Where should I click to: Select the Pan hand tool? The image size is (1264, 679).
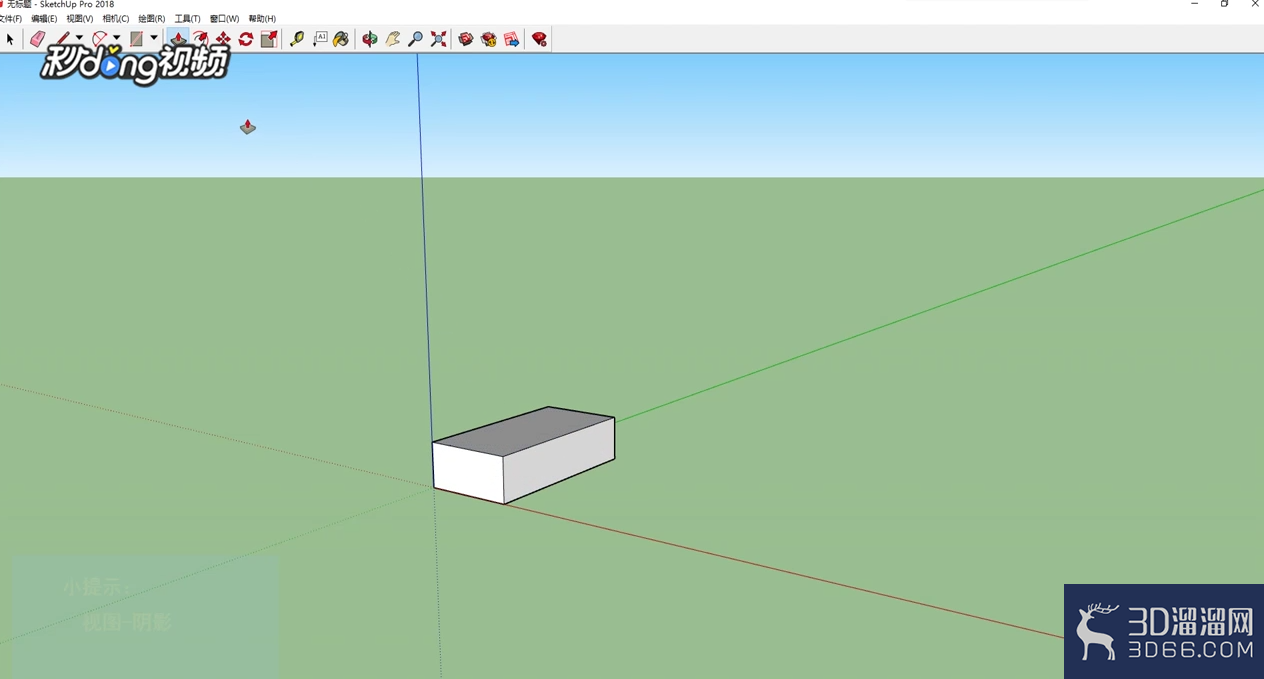point(393,39)
